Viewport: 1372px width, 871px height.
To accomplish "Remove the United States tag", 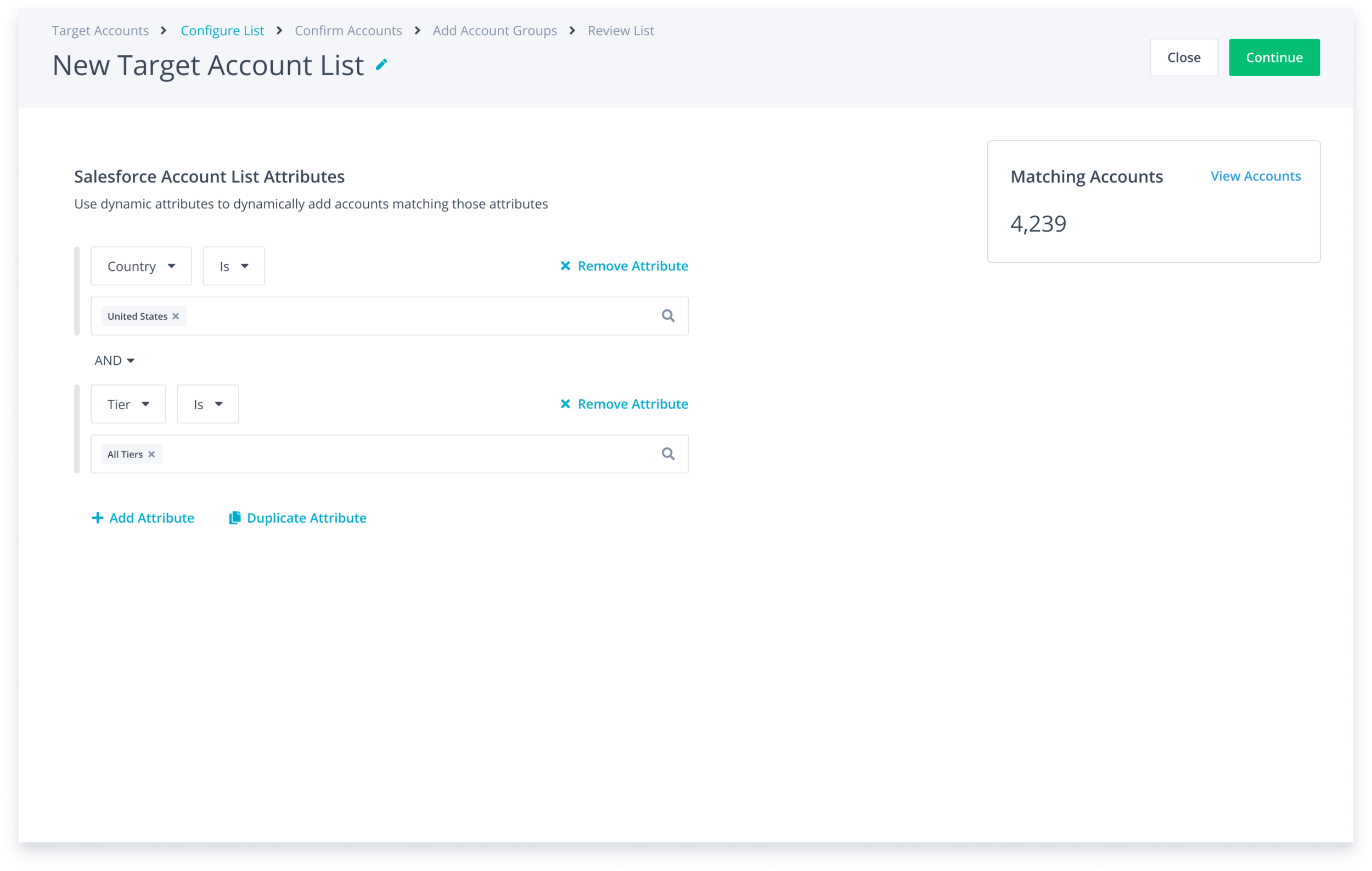I will (x=176, y=316).
